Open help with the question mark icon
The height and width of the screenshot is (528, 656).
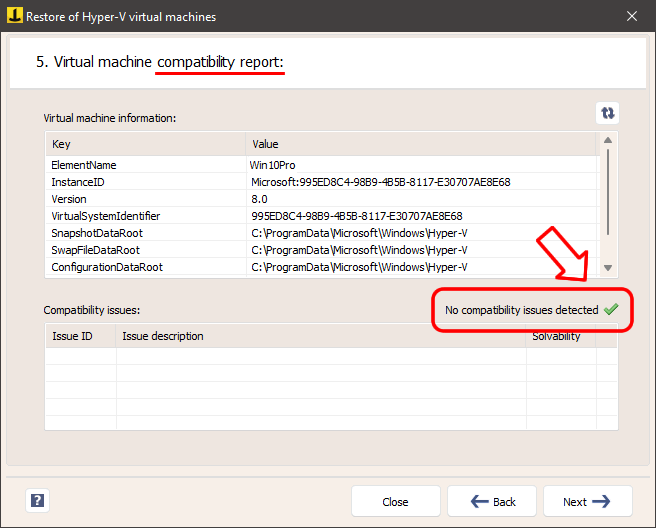click(38, 500)
